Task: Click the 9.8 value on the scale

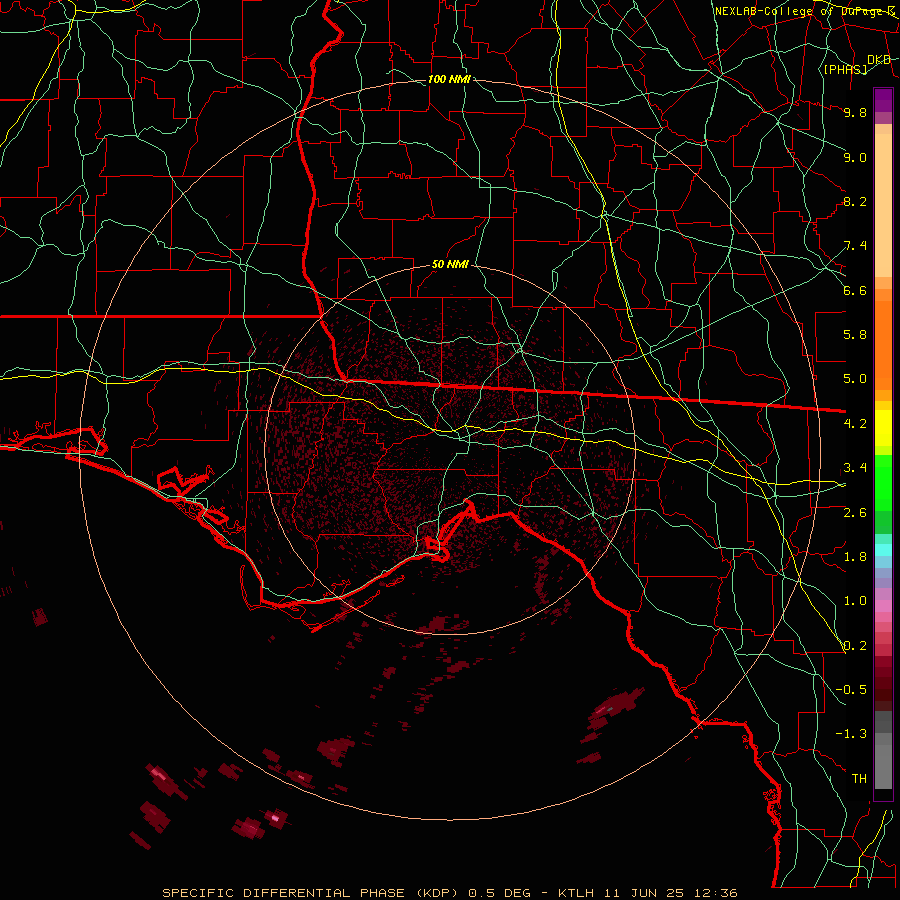Action: [x=855, y=112]
